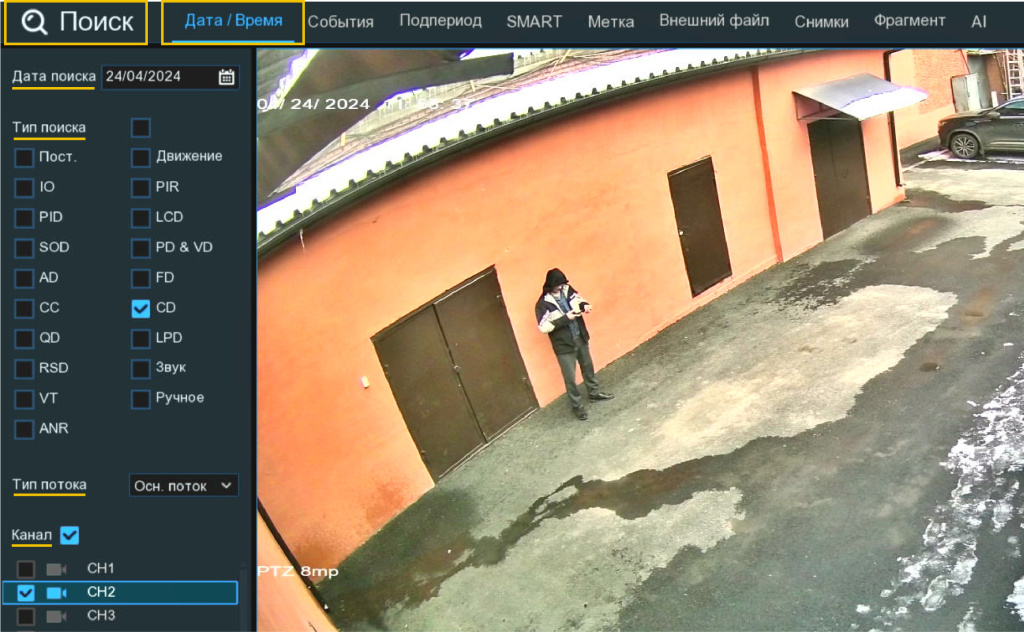Expand the Осн. поток stream dropdown
Image resolution: width=1024 pixels, height=632 pixels.
pos(184,486)
